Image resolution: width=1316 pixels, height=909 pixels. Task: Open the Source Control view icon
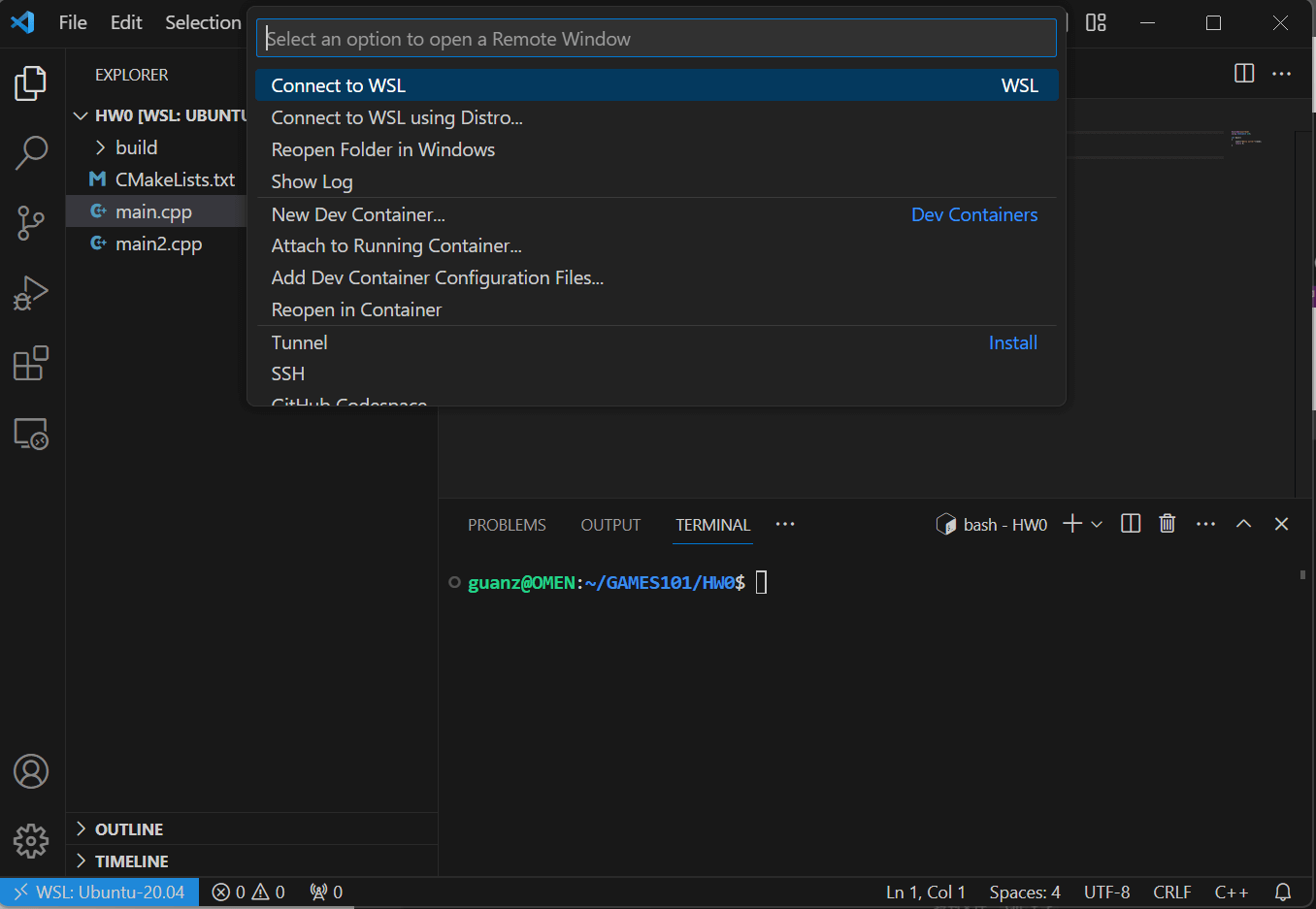31,223
